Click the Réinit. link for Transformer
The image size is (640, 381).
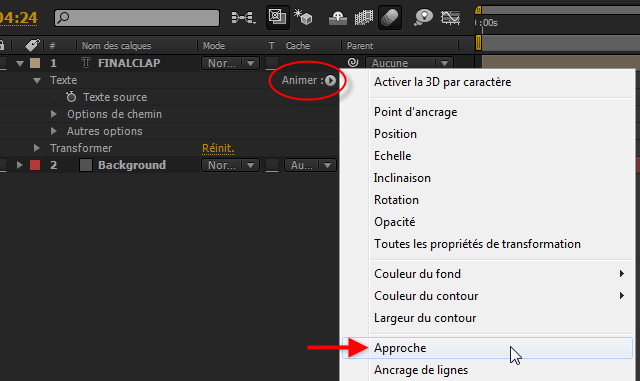(218, 148)
